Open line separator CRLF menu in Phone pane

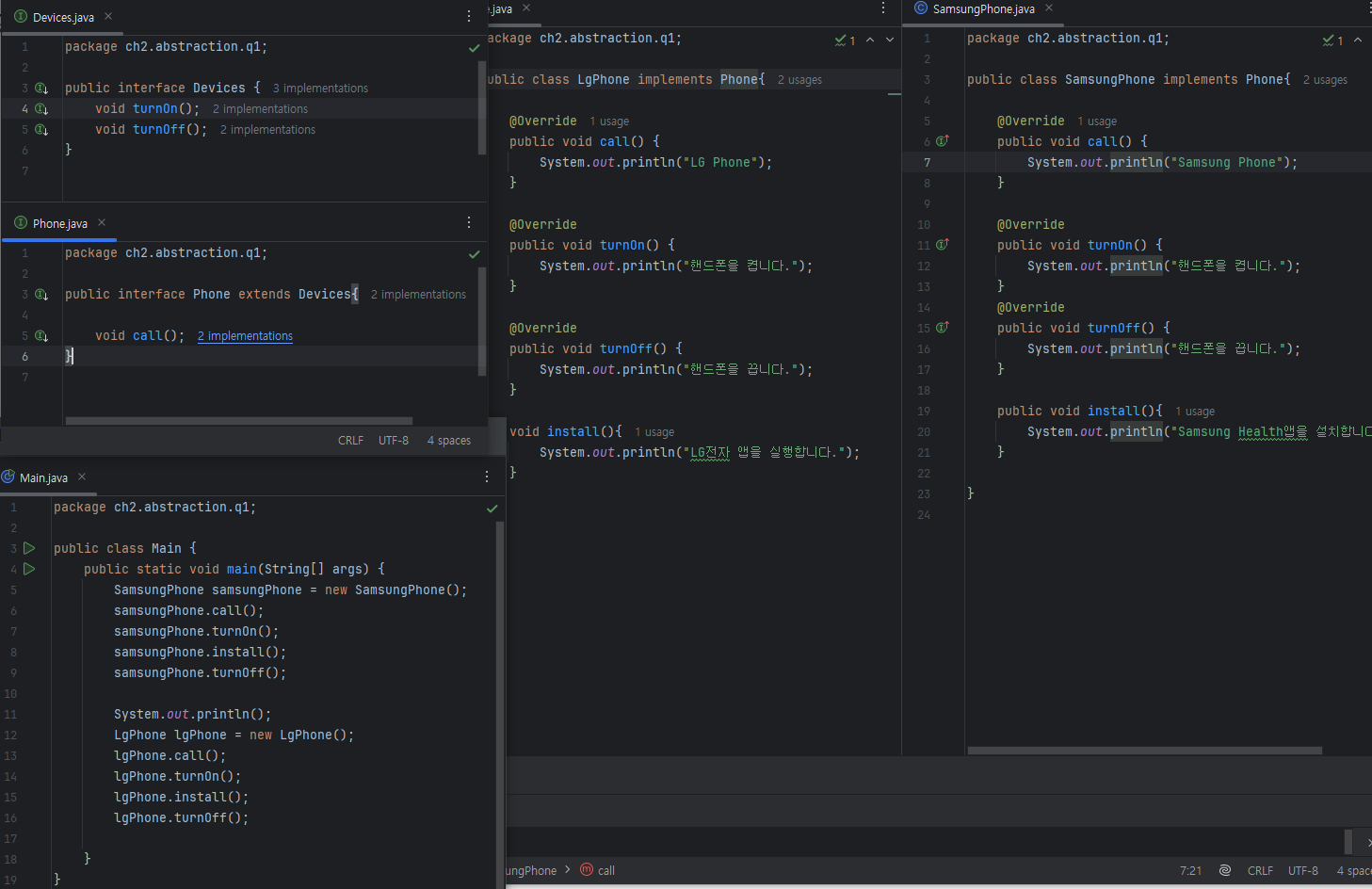(x=350, y=441)
